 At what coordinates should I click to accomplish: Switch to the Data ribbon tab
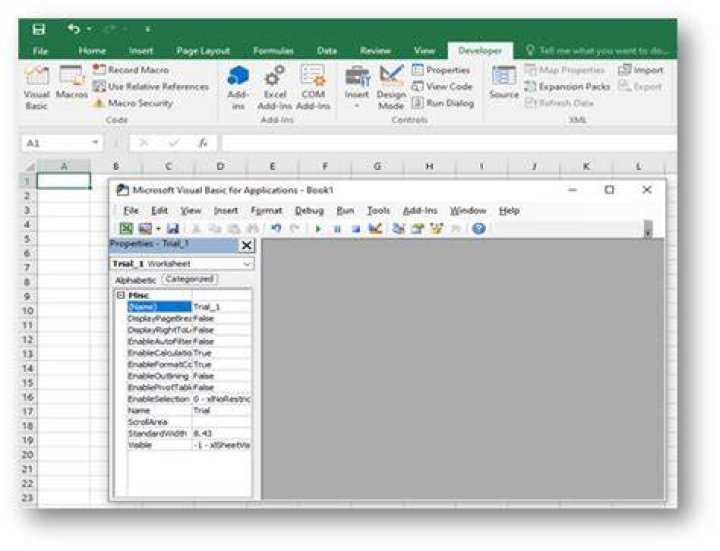click(x=326, y=51)
